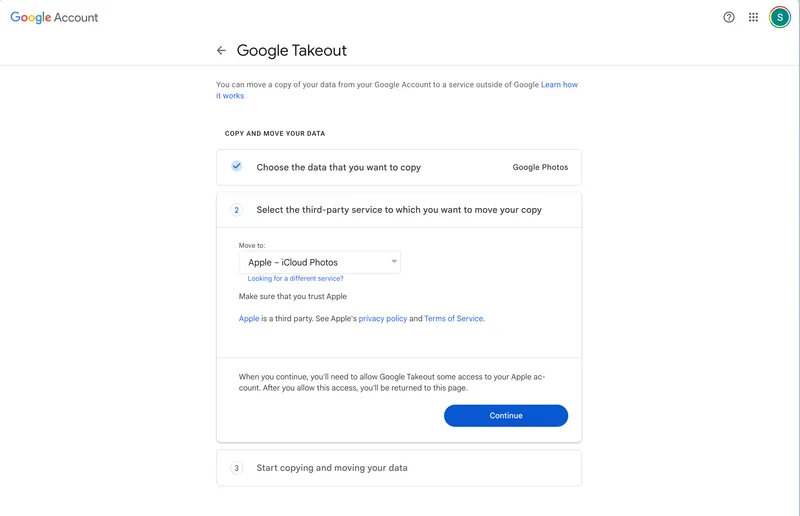Click the checkmark icon for step one
Image resolution: width=800 pixels, height=516 pixels.
[236, 166]
